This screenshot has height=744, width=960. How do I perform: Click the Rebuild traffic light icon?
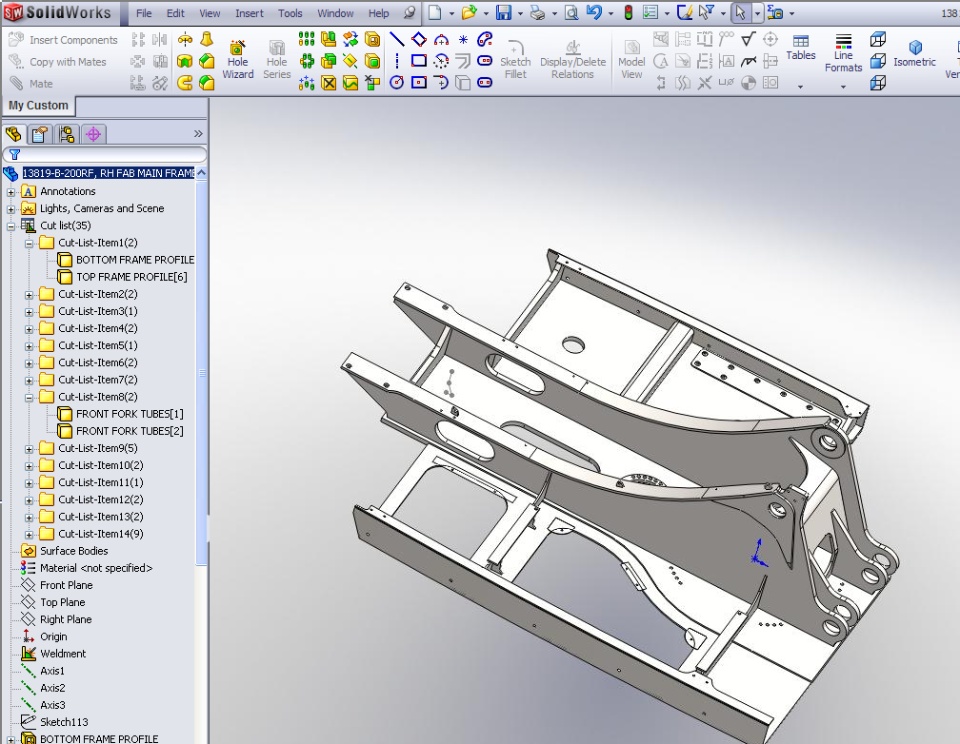pos(628,12)
